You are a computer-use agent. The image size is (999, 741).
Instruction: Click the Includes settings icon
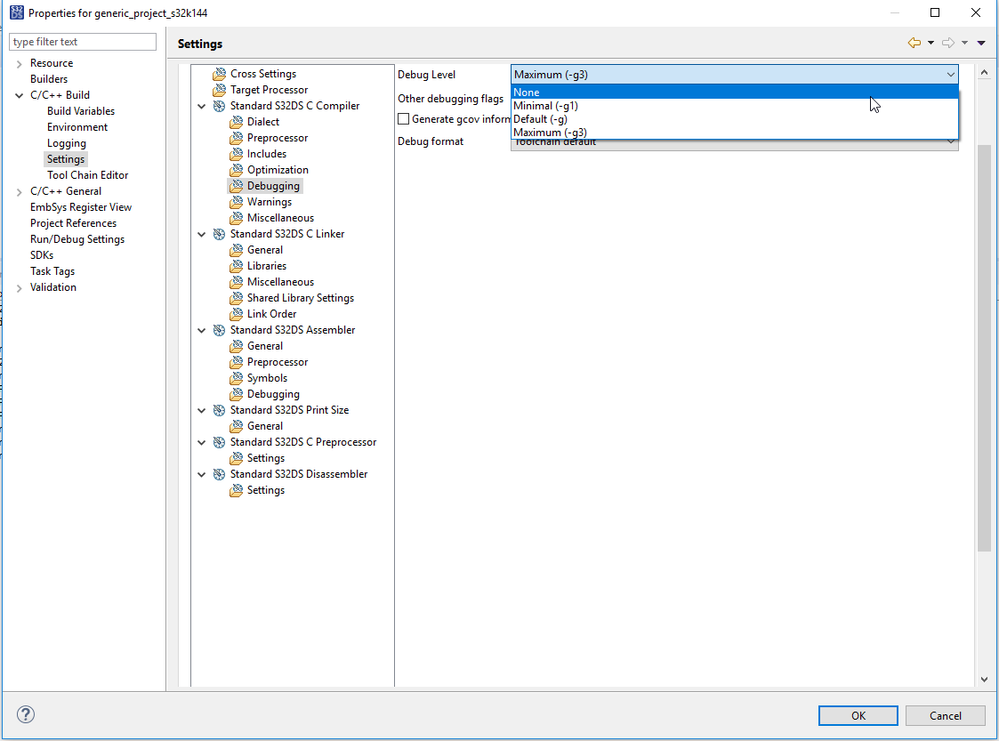[x=236, y=154]
